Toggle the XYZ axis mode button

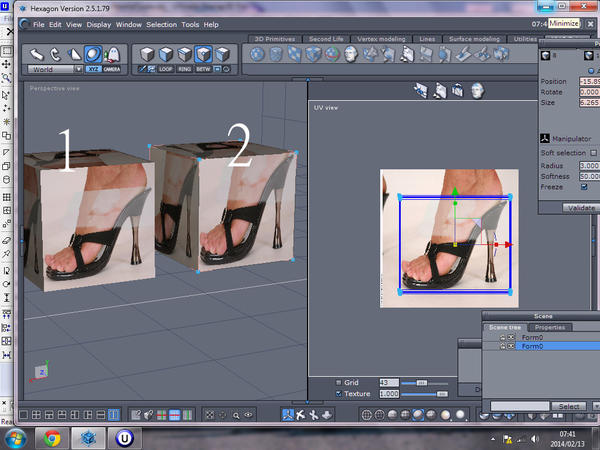pos(93,69)
